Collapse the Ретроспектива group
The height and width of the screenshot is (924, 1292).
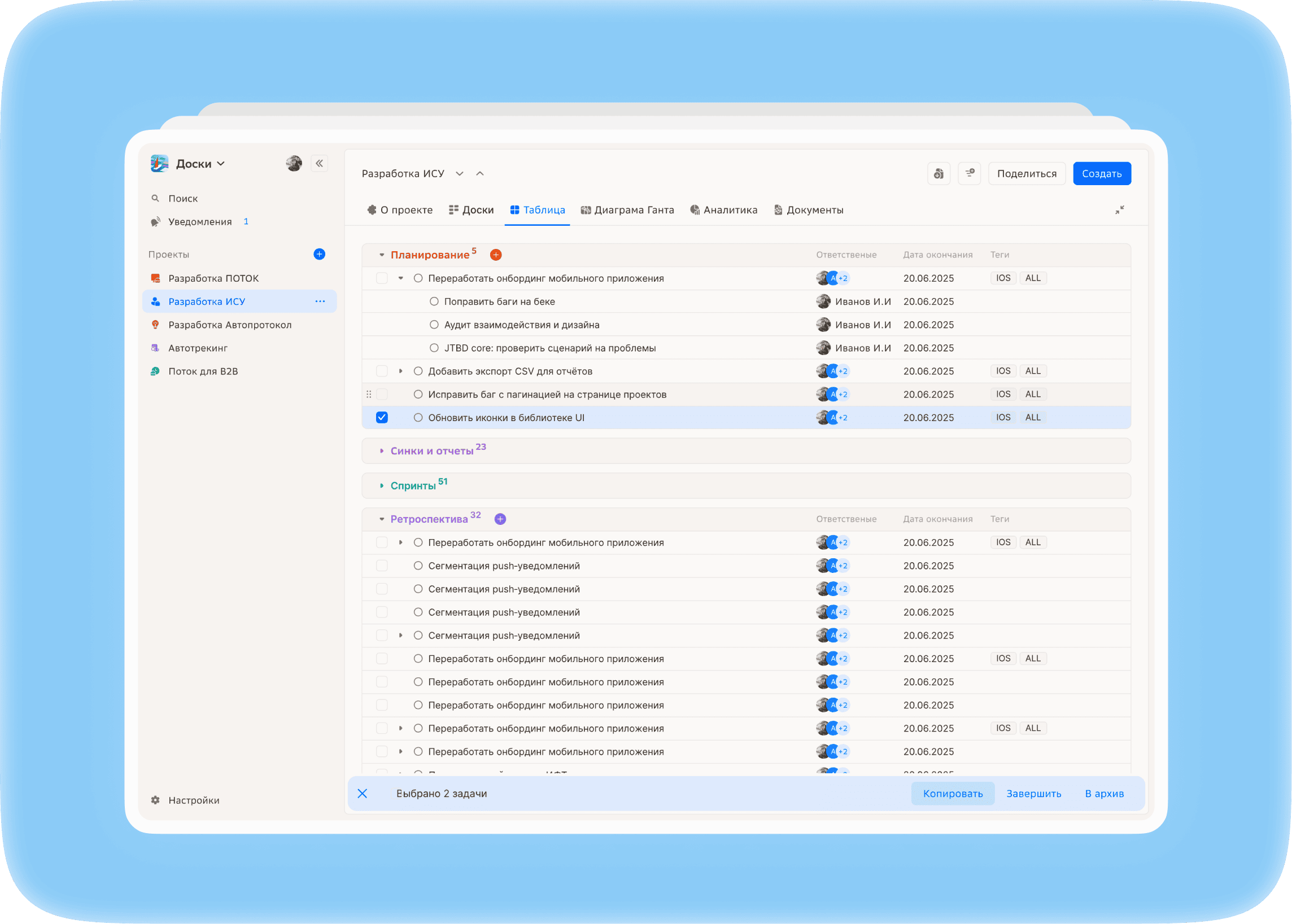[x=382, y=519]
